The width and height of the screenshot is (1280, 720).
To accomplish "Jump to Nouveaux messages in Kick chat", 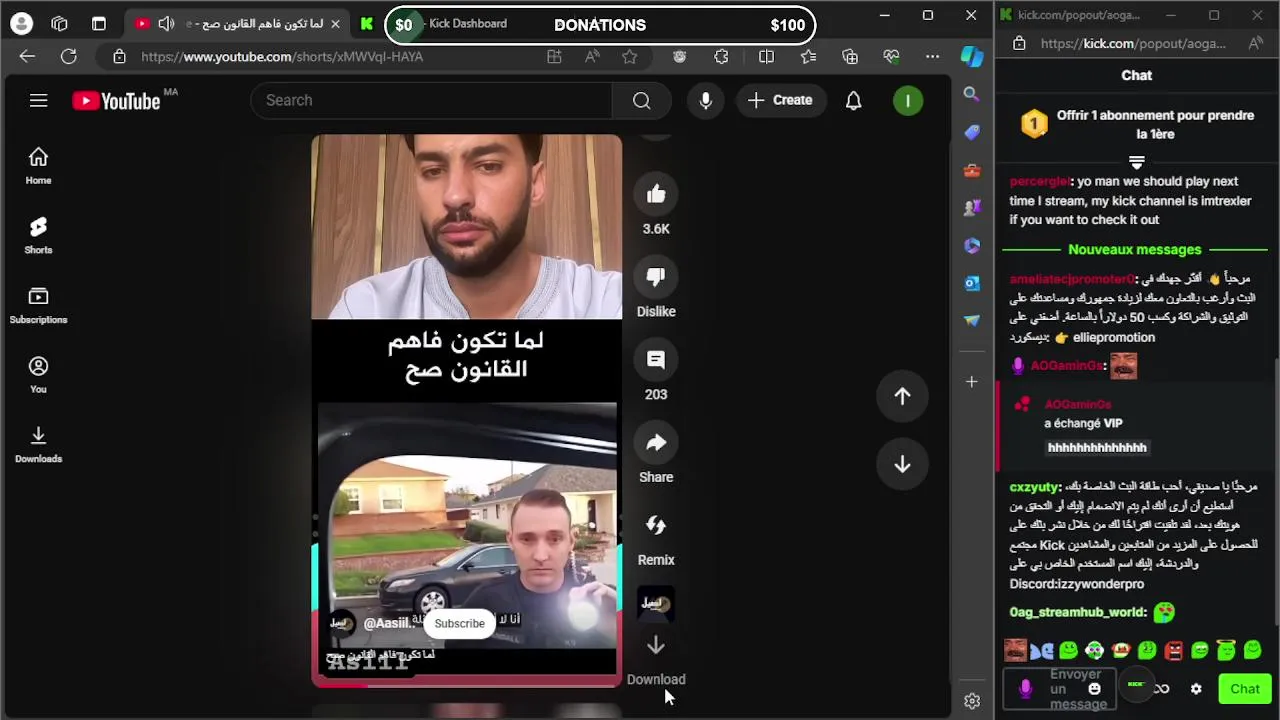I will click(x=1135, y=250).
